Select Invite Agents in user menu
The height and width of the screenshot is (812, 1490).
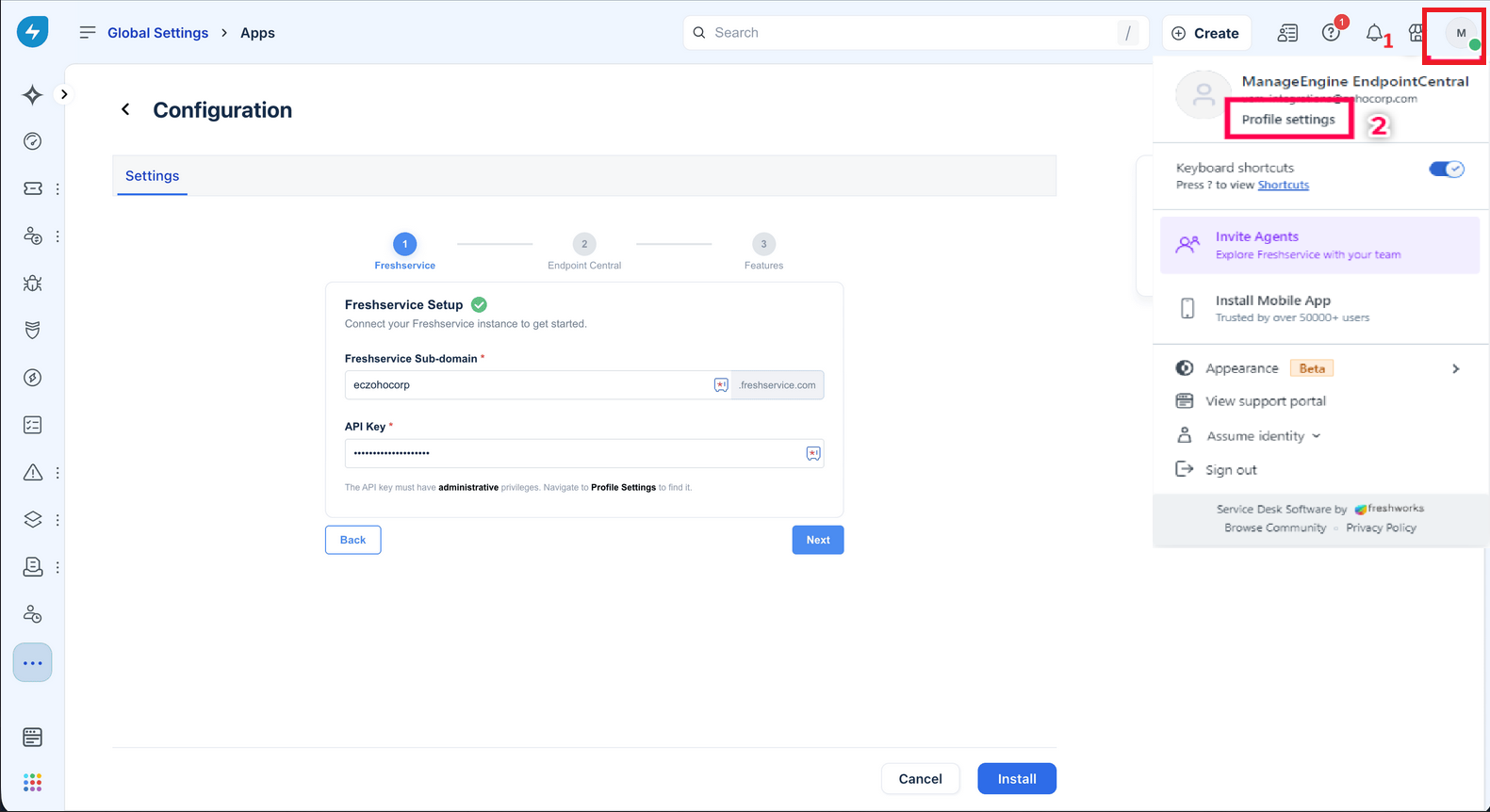click(1319, 245)
